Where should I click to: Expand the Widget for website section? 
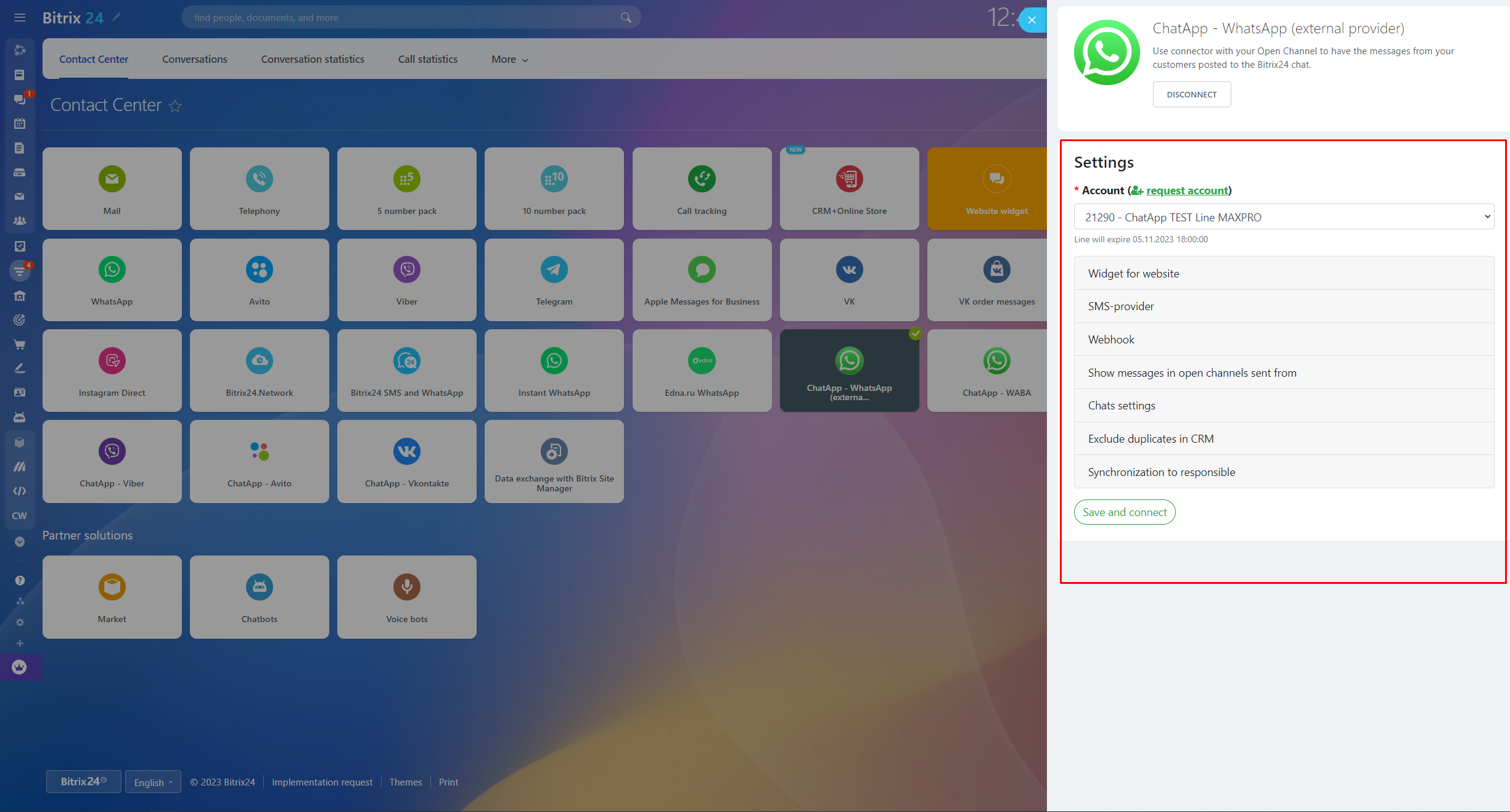[1283, 274]
